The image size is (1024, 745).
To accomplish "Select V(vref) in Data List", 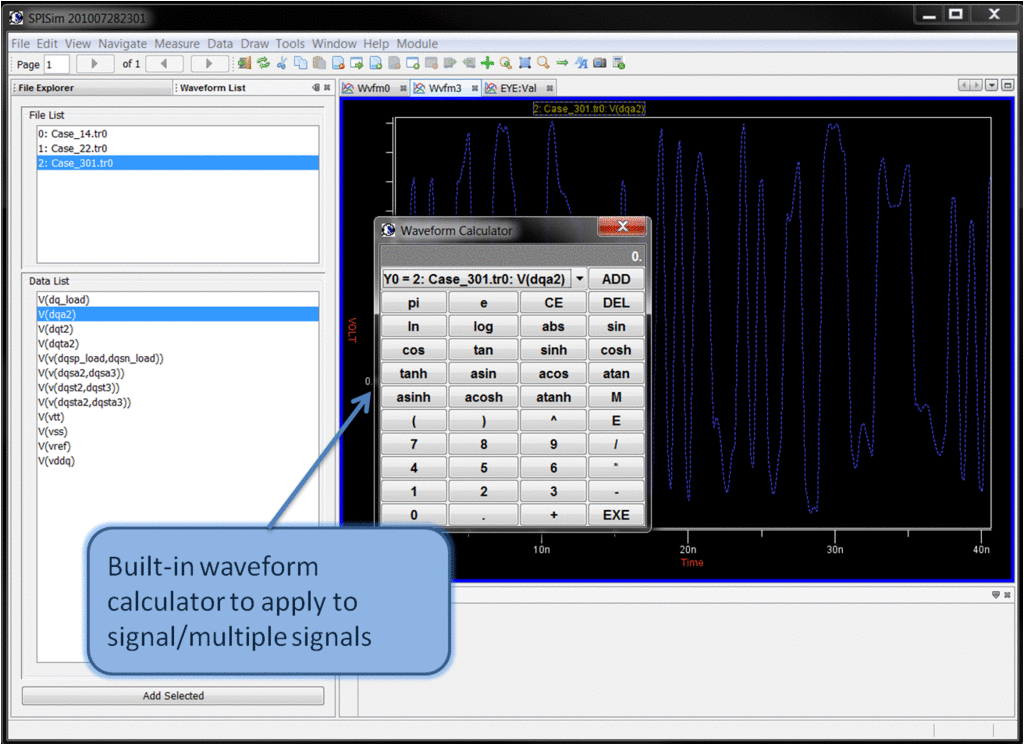I will coord(54,446).
